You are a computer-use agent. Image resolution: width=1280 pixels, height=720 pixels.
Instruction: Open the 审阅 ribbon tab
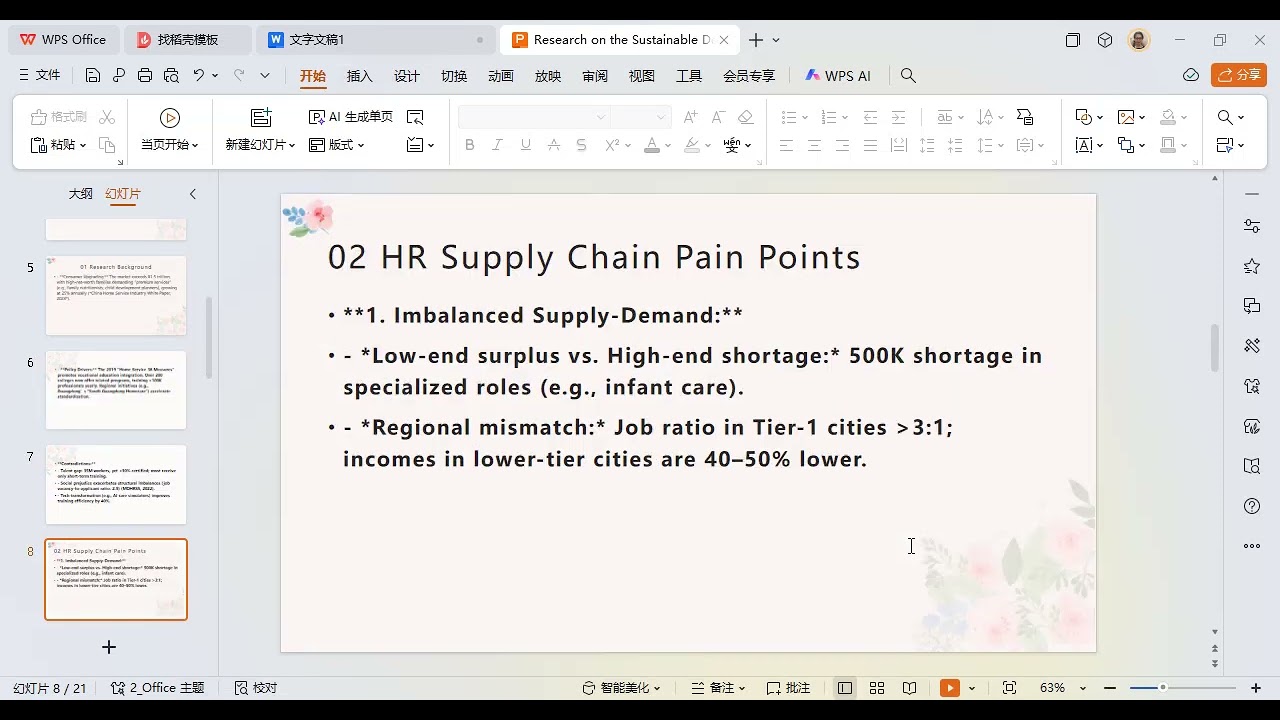click(595, 76)
